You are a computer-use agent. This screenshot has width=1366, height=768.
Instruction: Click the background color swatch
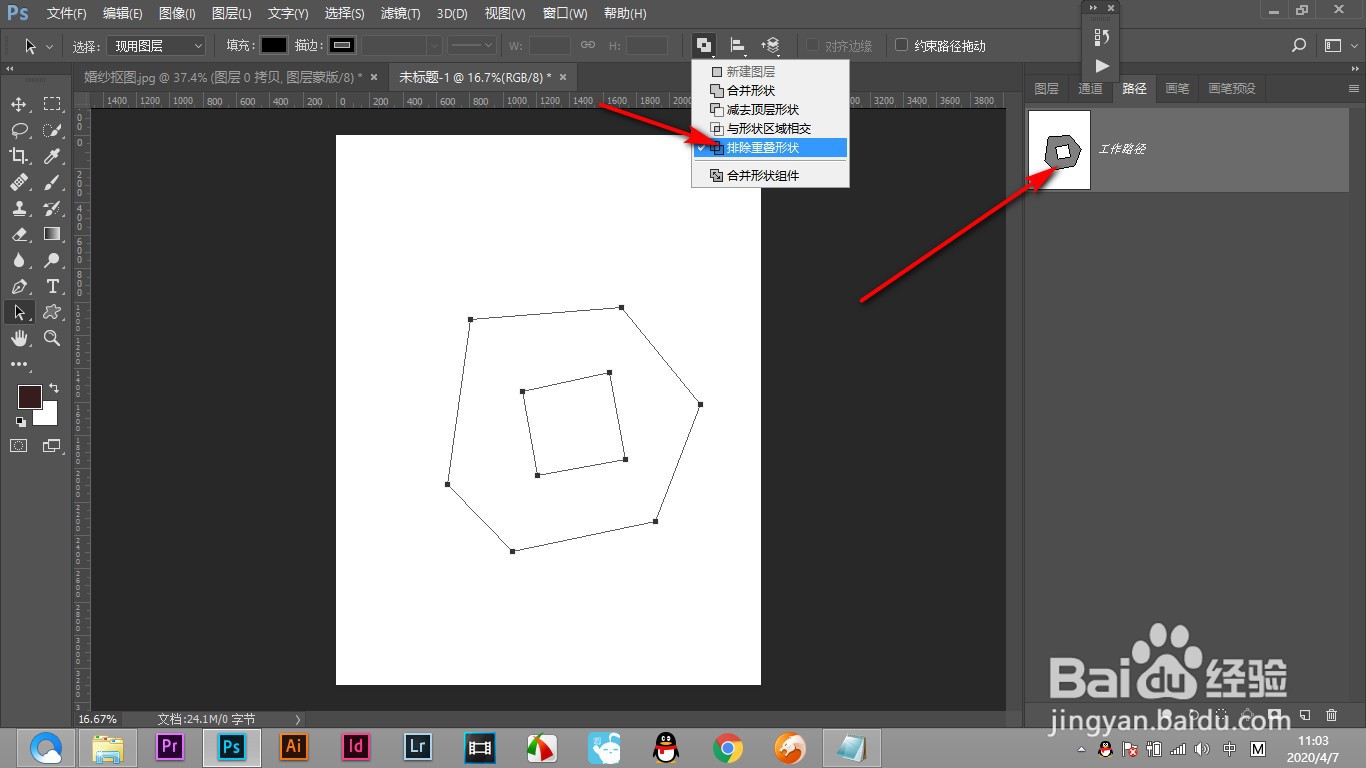point(48,415)
